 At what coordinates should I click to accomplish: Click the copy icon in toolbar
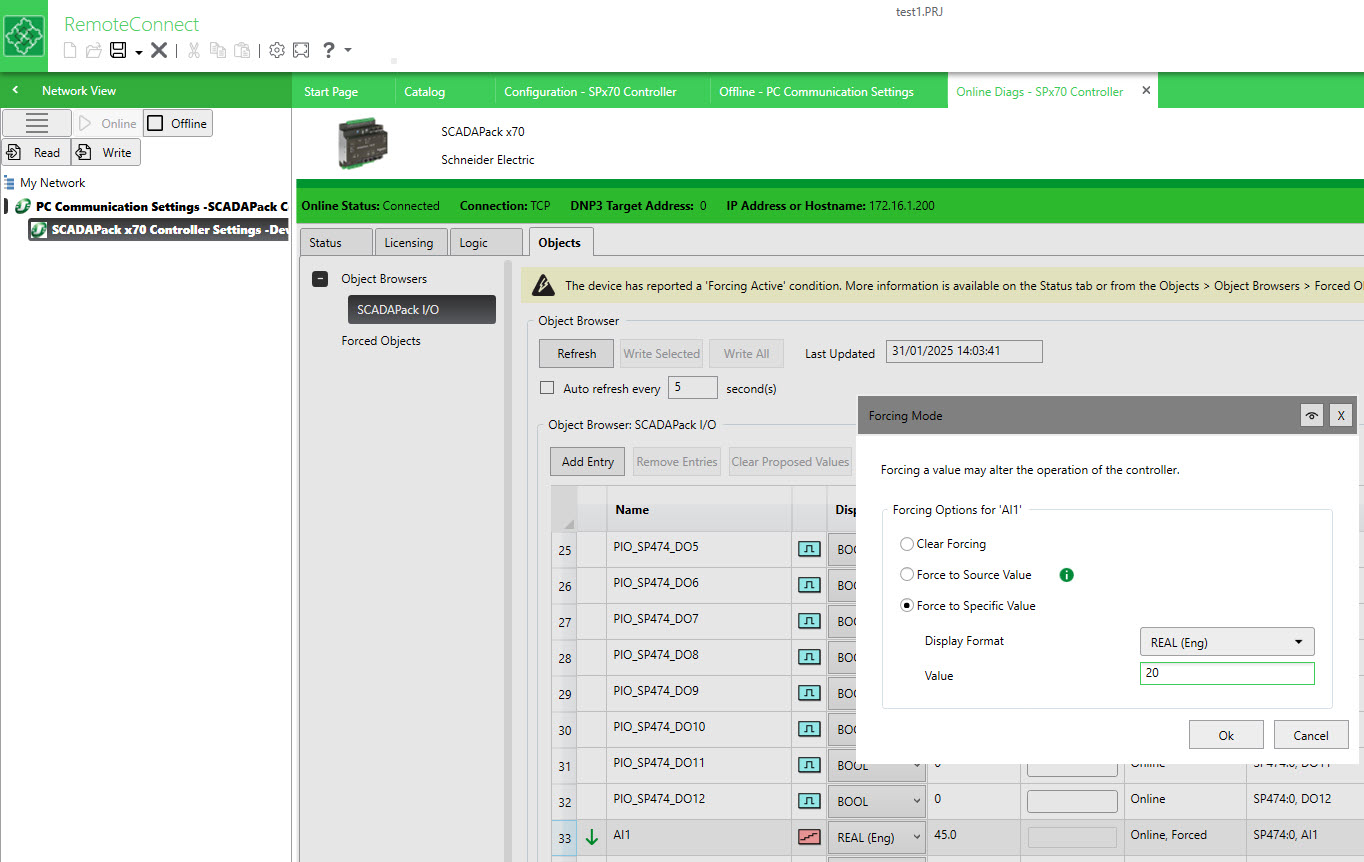(217, 50)
